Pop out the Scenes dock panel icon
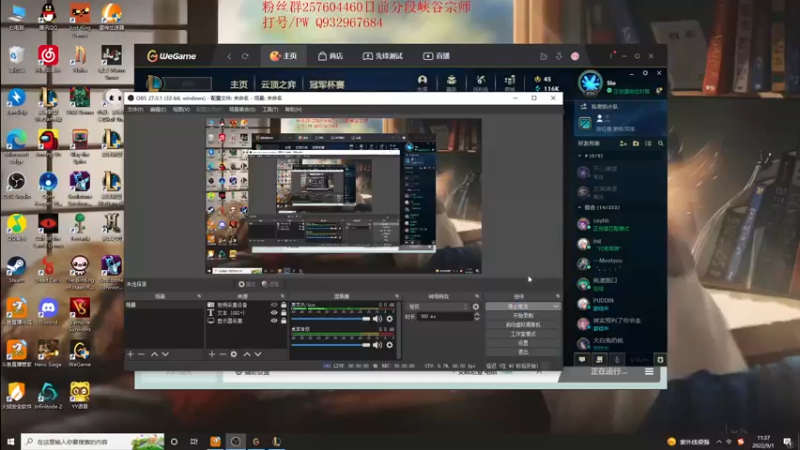The image size is (800, 450). 199,296
